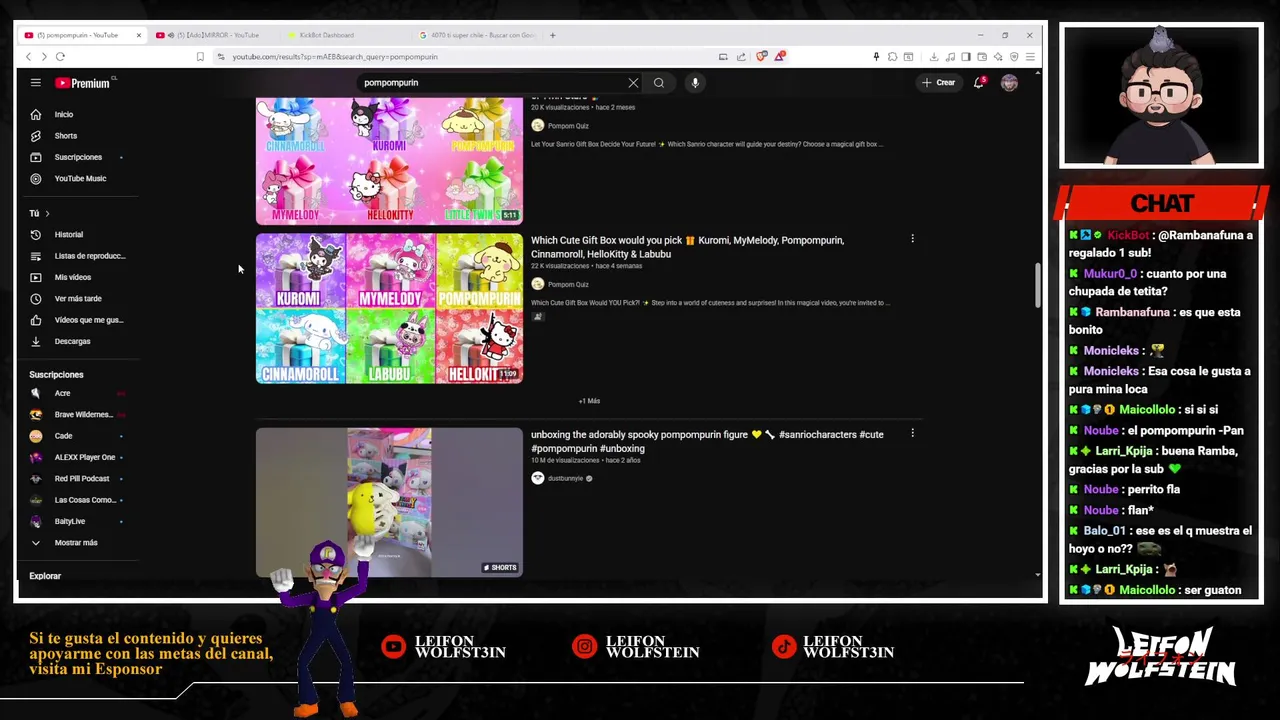Click the Brave Rewards triangle icon
Image resolution: width=1280 pixels, height=720 pixels.
pyautogui.click(x=779, y=57)
